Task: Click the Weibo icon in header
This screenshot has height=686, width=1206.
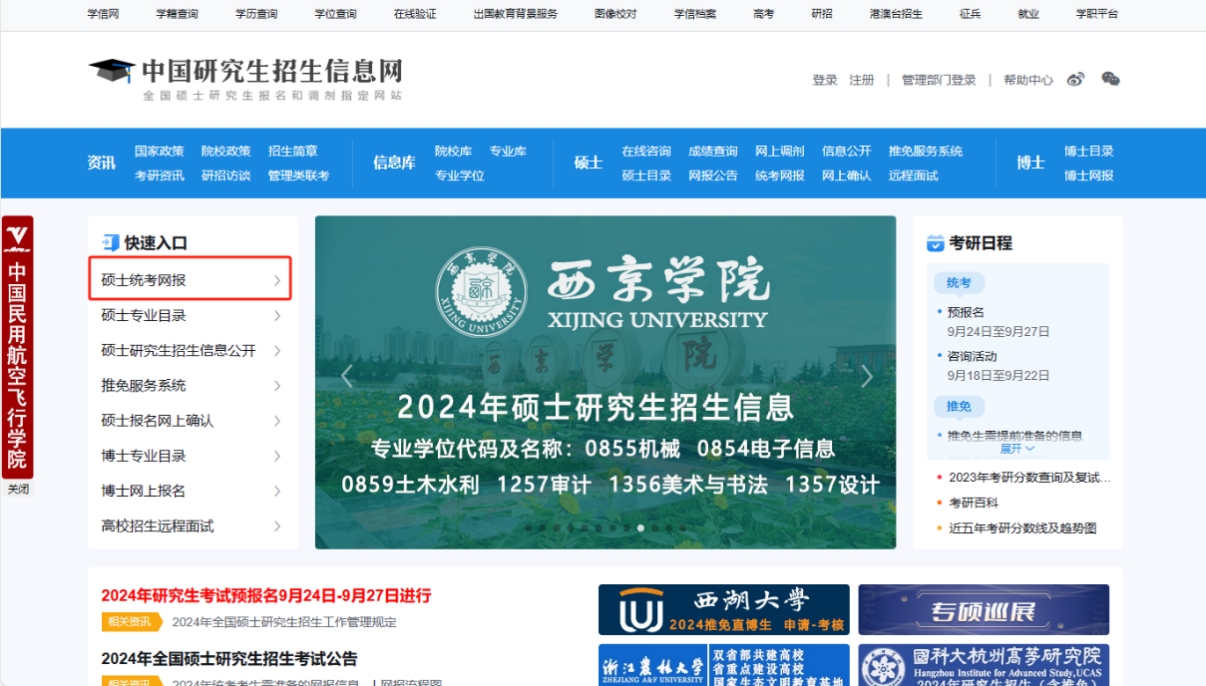Action: (1076, 80)
